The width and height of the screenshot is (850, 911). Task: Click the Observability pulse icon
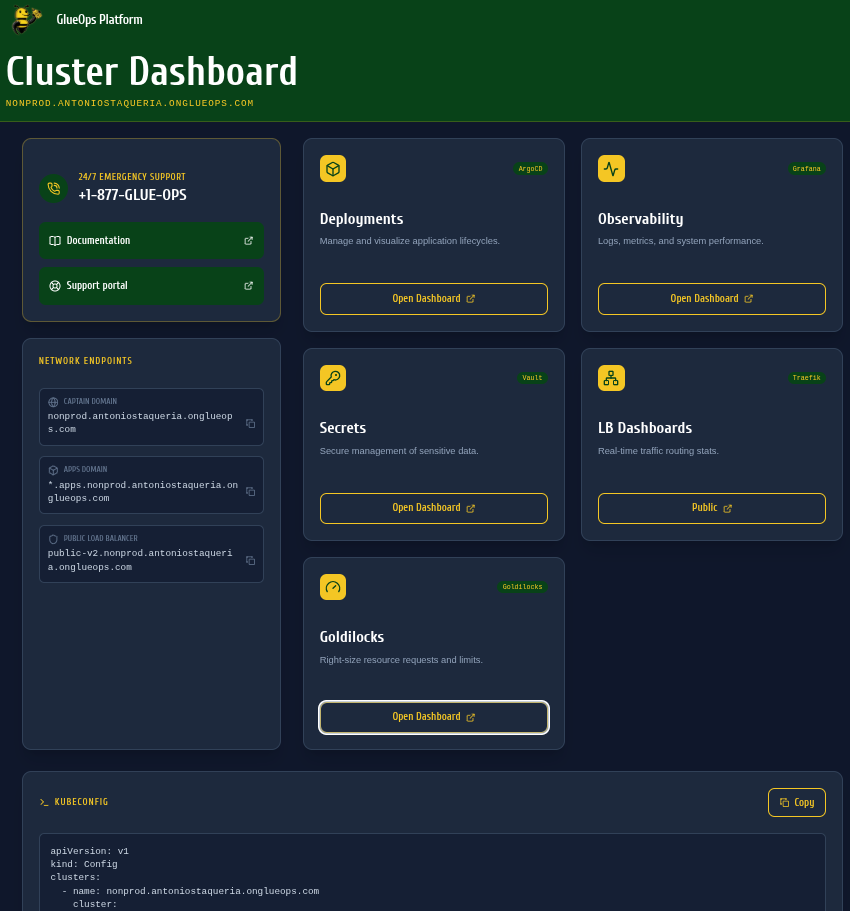[x=611, y=168]
